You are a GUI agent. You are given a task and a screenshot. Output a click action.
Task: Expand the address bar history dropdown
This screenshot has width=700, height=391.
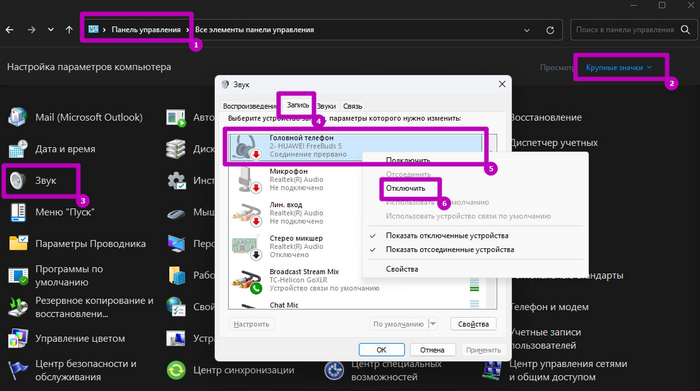[x=527, y=30]
